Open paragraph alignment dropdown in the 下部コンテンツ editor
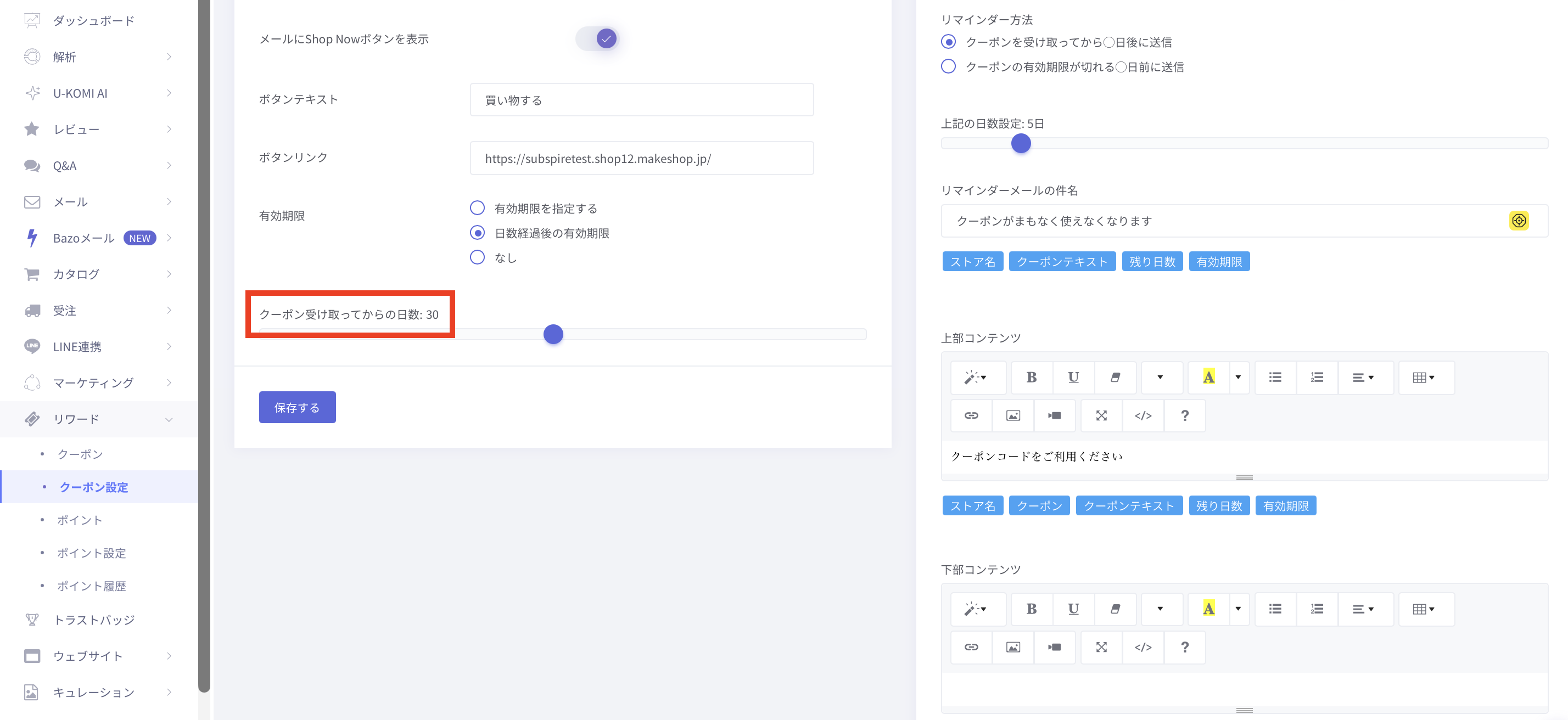The width and height of the screenshot is (1568, 720). (1362, 609)
